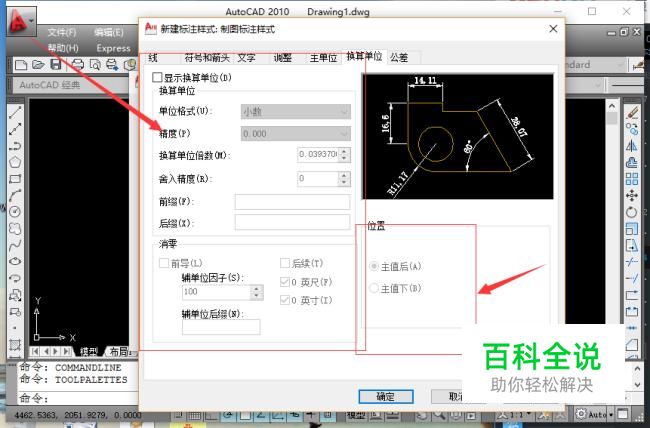Switch to the 模型 layout tab
The image size is (650, 428).
pyautogui.click(x=89, y=352)
